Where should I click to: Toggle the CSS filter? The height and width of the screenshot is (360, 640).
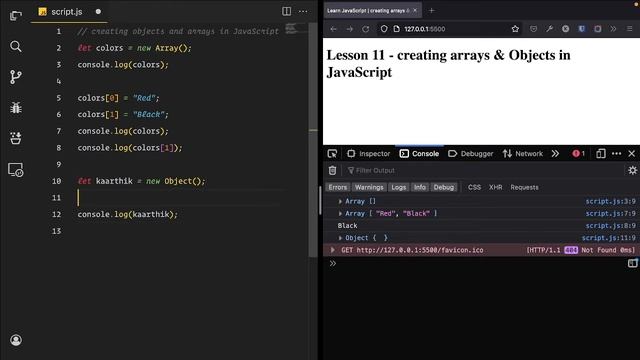click(x=474, y=187)
